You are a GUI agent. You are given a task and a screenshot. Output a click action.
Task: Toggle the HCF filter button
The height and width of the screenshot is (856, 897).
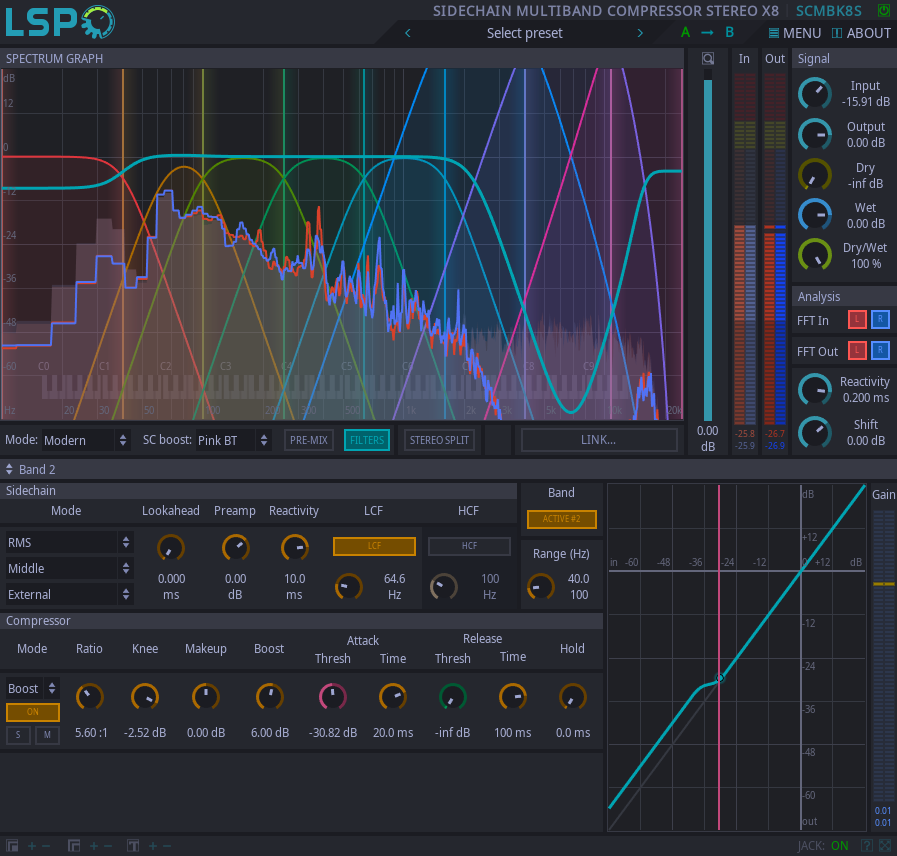pos(469,546)
